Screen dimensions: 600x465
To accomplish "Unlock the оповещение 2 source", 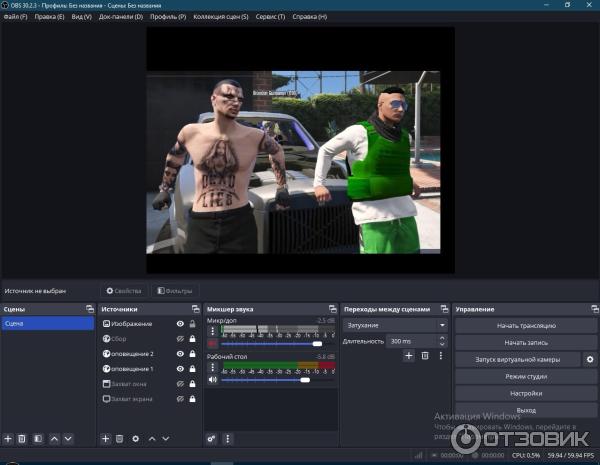I will click(x=192, y=354).
